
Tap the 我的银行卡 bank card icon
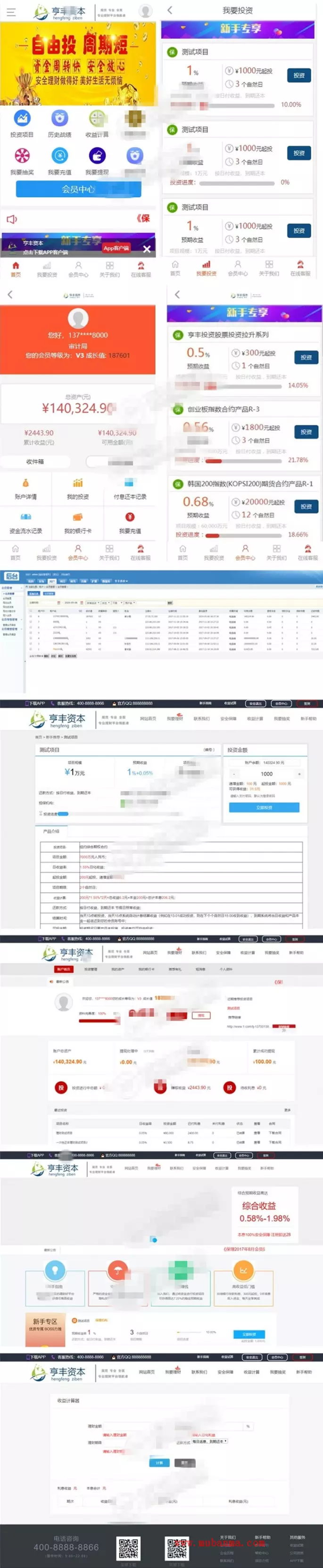[78, 517]
